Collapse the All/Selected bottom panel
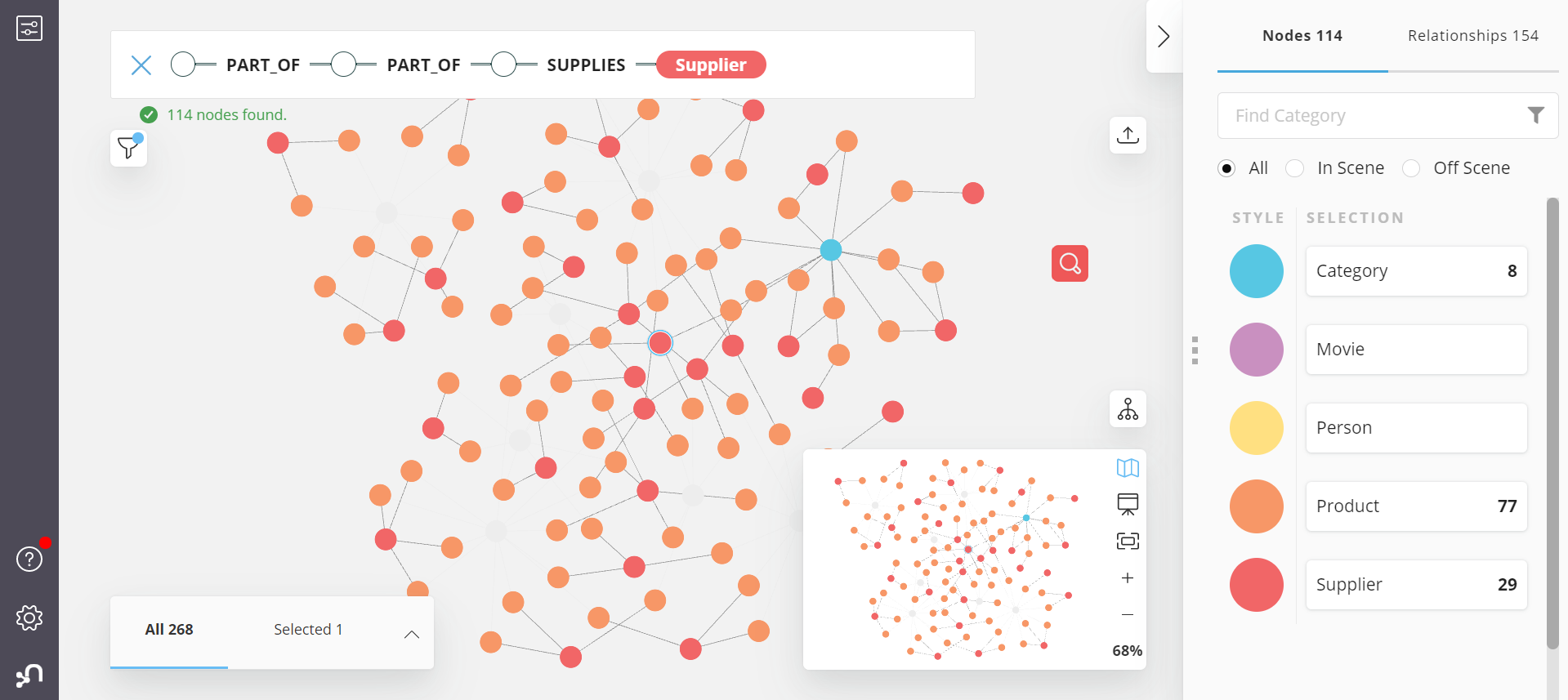The image size is (1568, 700). click(412, 633)
